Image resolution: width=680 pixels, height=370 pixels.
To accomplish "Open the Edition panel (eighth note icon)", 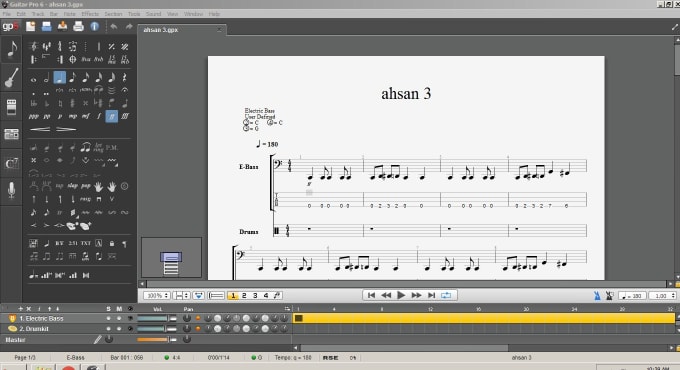I will pos(12,49).
